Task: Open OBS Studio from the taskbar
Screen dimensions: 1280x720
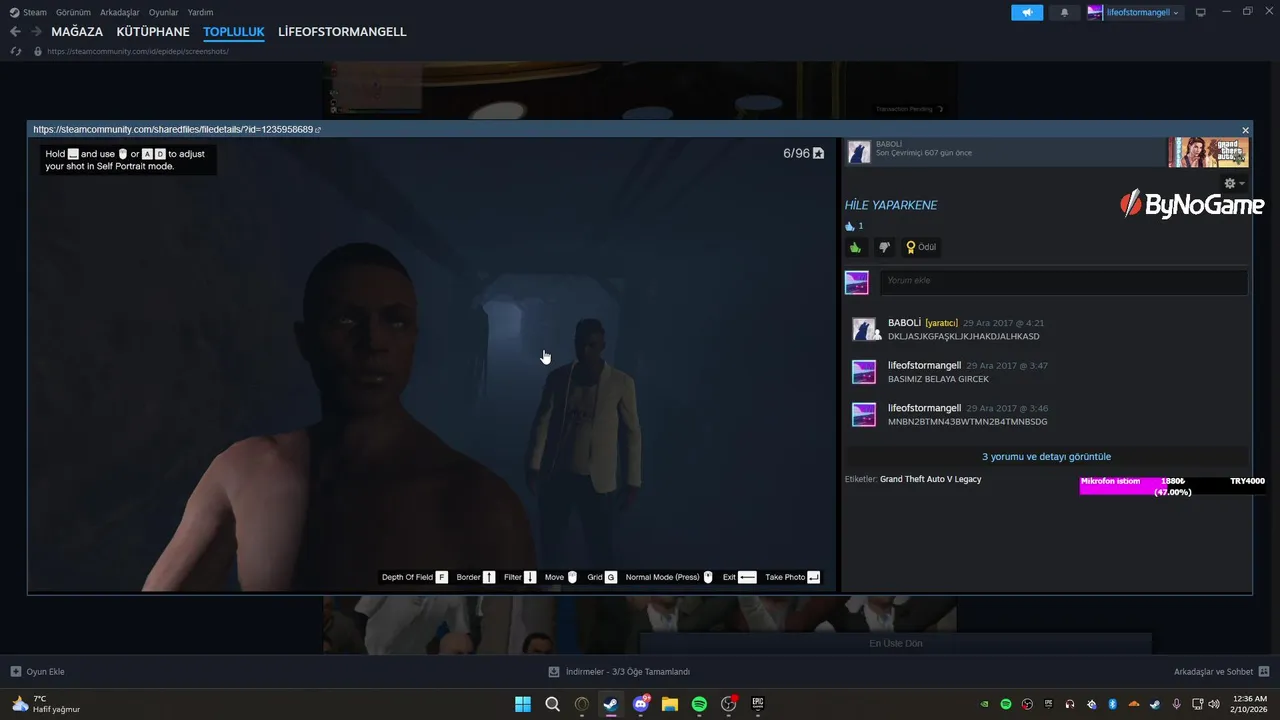Action: coord(729,704)
